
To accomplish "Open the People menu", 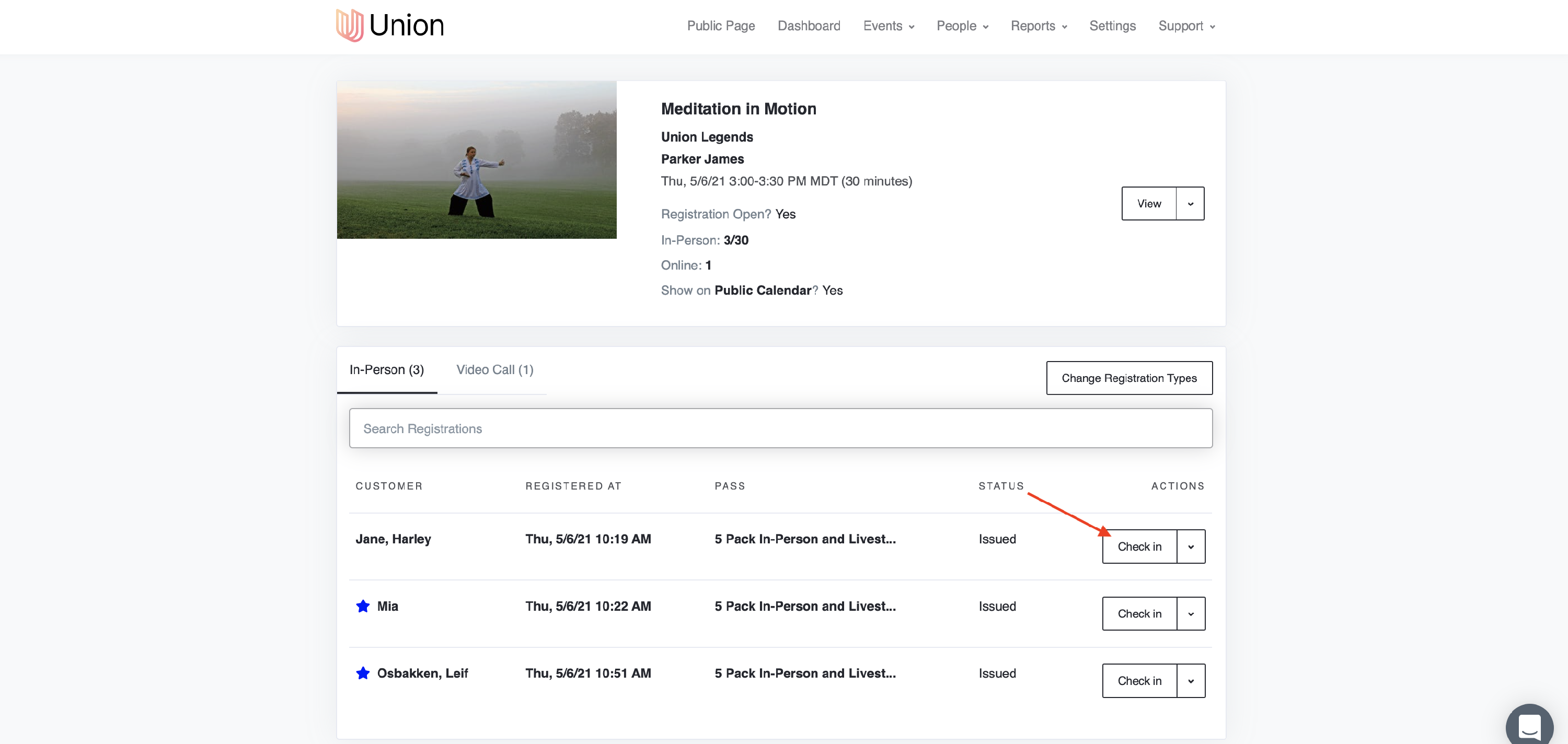I will tap(962, 26).
